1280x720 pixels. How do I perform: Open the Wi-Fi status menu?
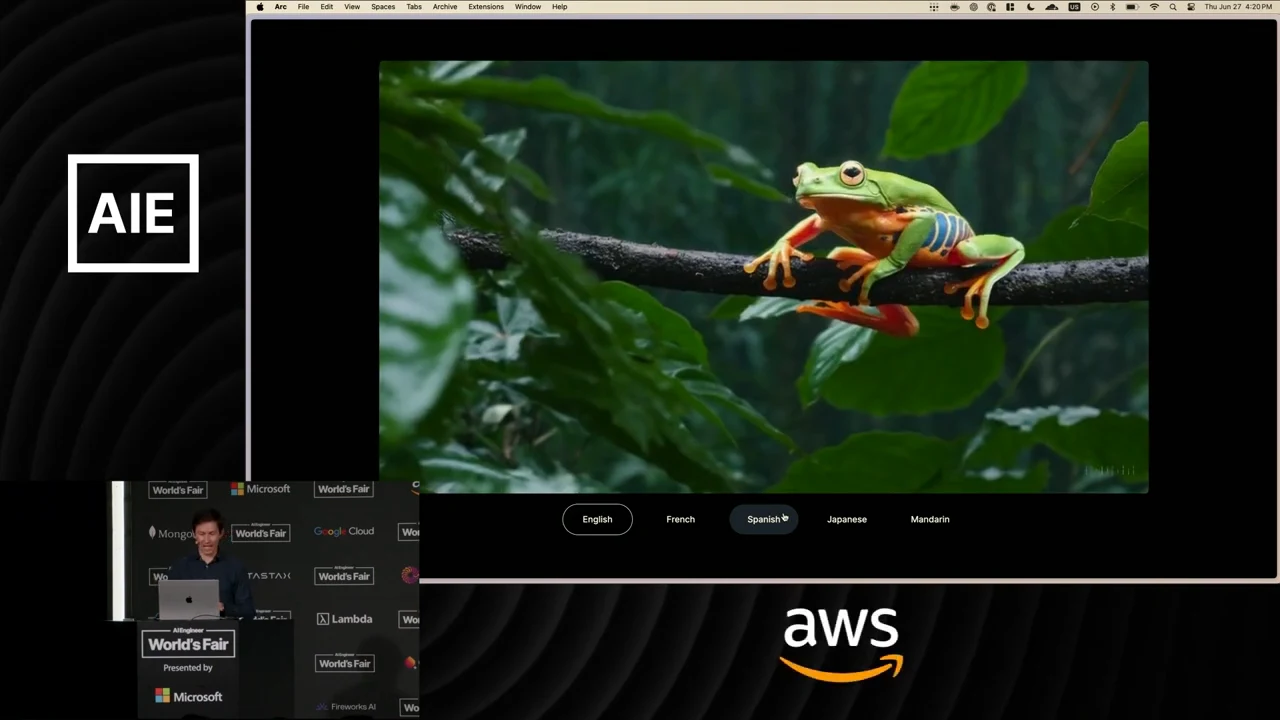(x=1154, y=7)
